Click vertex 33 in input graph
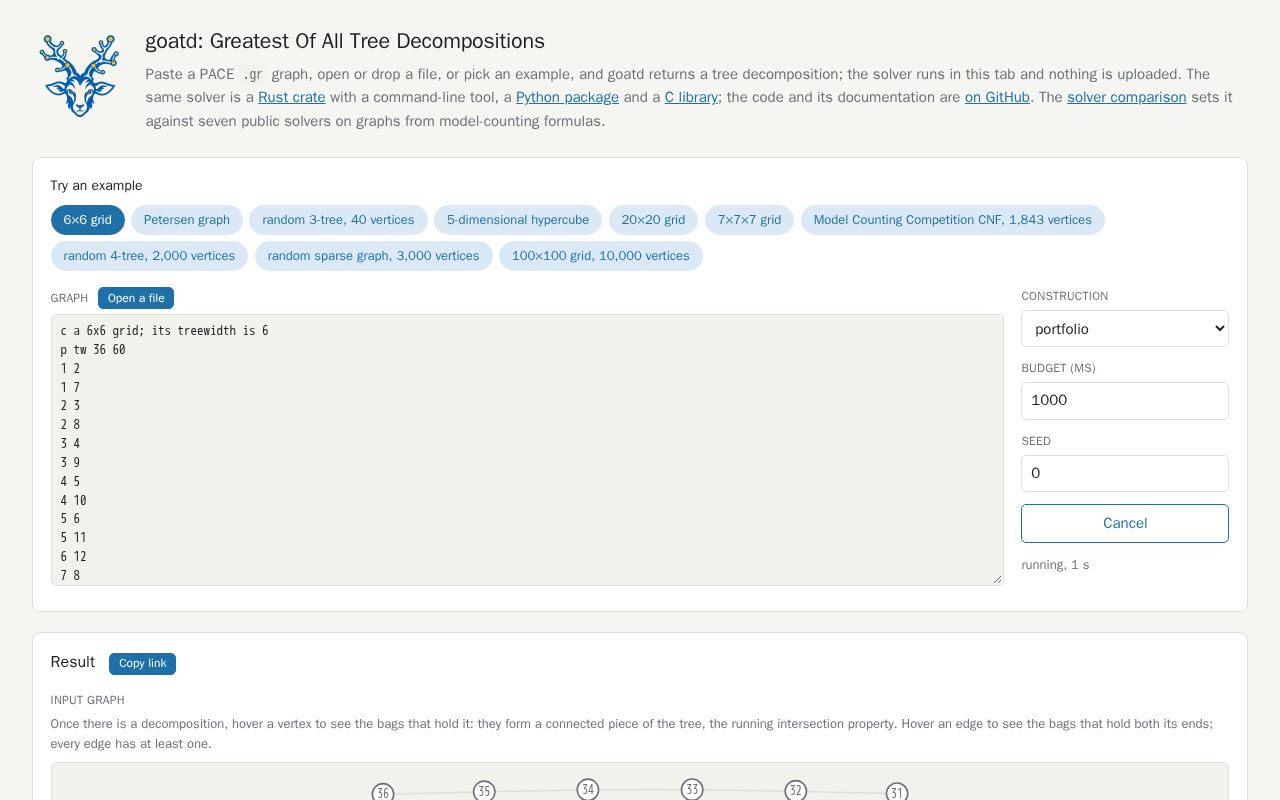This screenshot has width=1280, height=800. [692, 790]
